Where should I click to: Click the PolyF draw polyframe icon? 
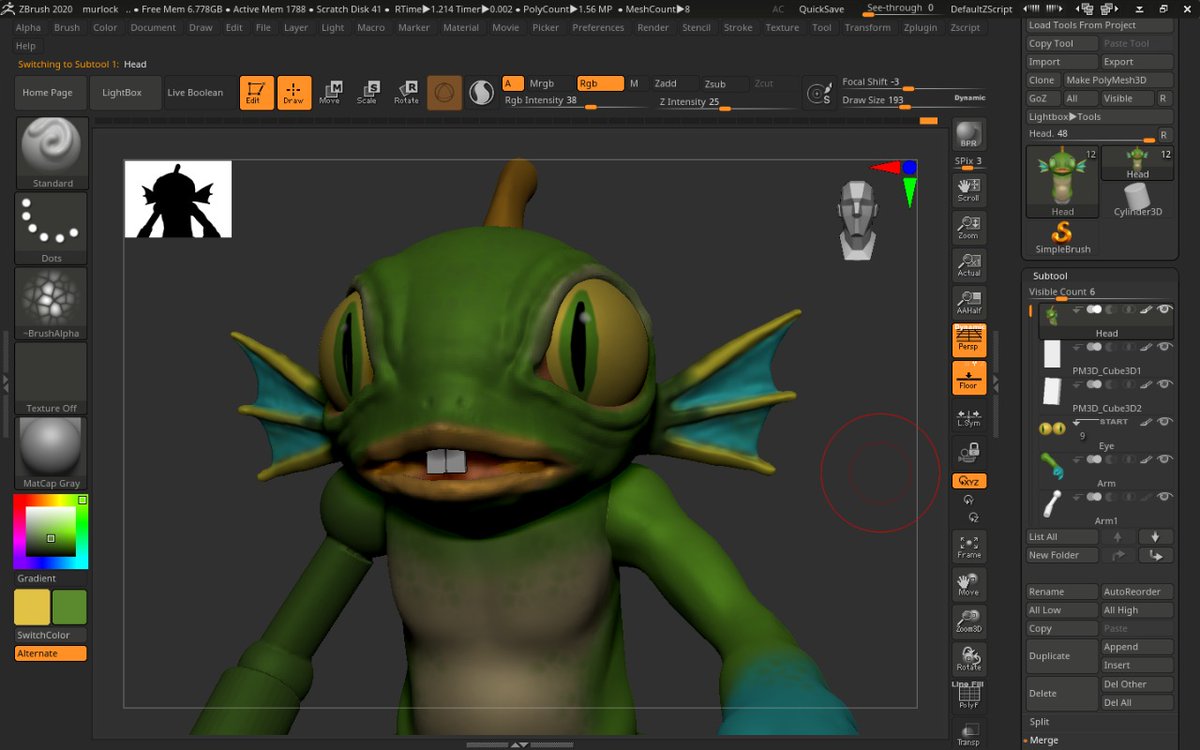[x=968, y=697]
